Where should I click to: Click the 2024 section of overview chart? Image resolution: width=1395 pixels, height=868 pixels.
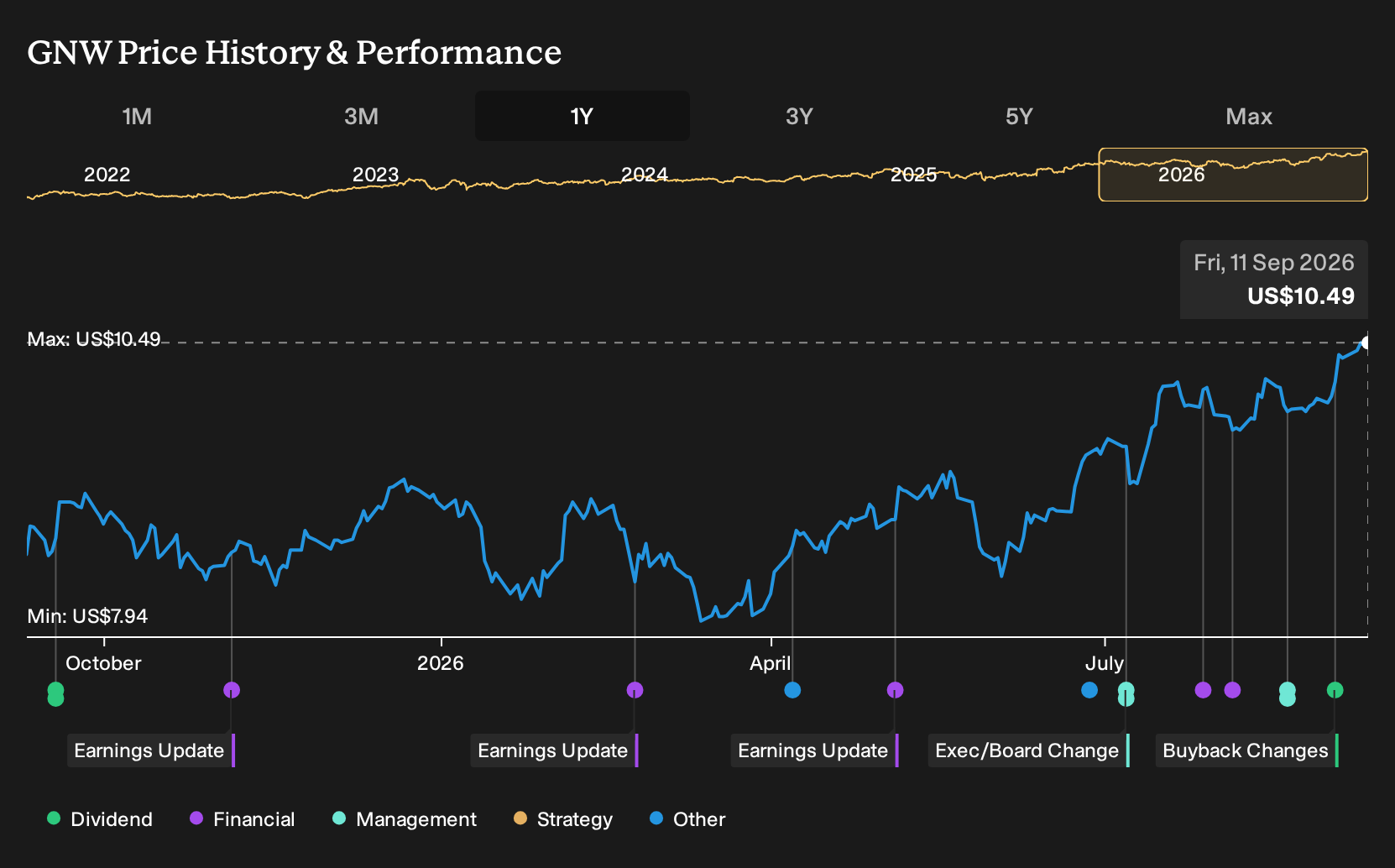(645, 175)
